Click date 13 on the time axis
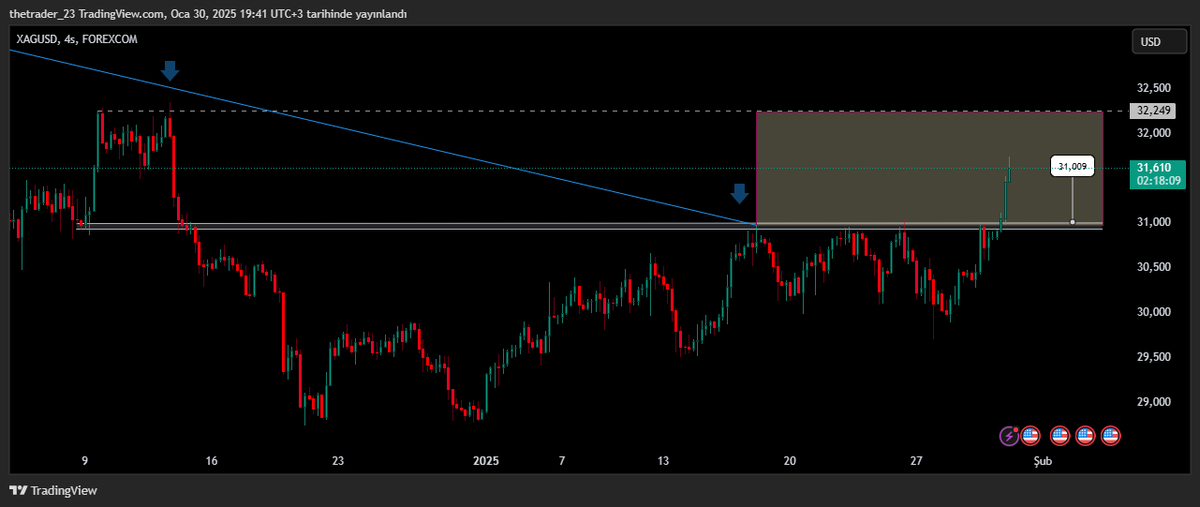Screen dimensions: 1200x507 click(663, 461)
